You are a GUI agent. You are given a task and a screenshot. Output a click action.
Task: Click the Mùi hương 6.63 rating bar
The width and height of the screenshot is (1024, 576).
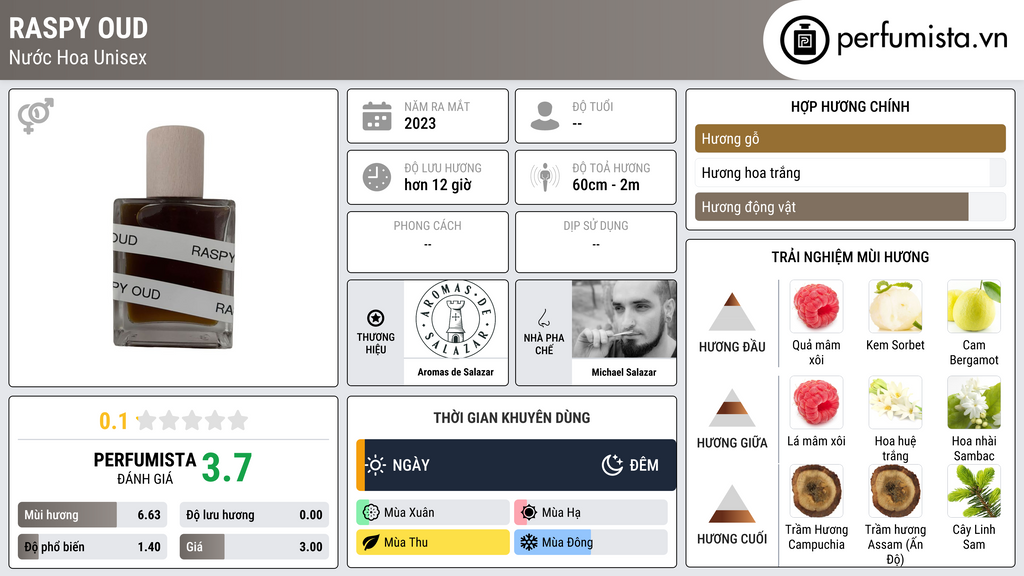point(92,515)
